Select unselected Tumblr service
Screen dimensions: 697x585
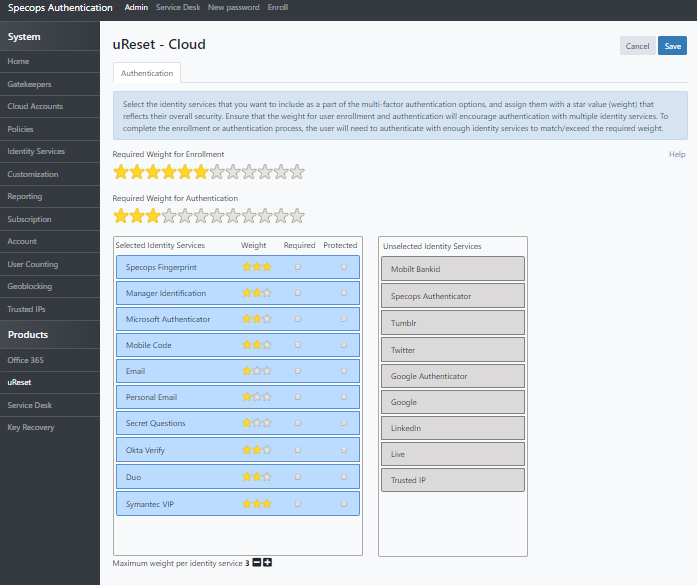[453, 323]
